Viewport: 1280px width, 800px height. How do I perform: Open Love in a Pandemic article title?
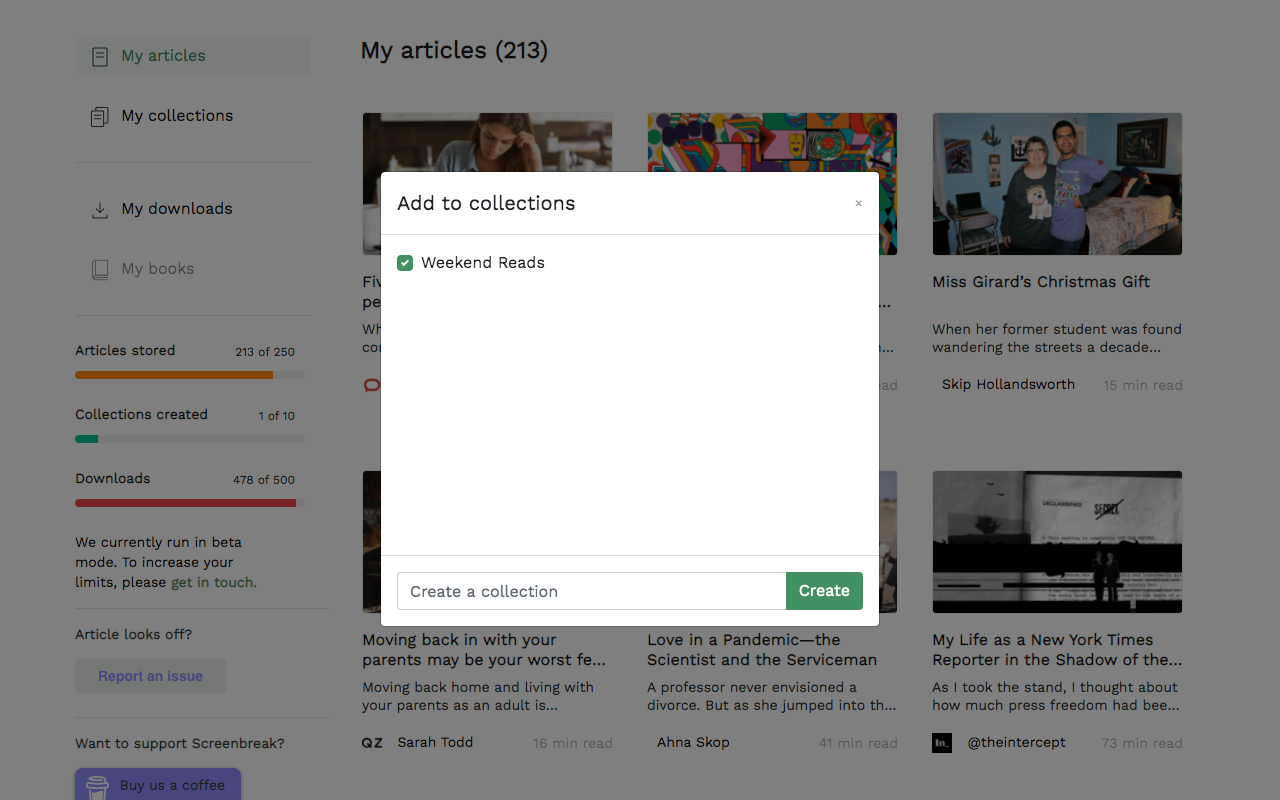tap(762, 650)
